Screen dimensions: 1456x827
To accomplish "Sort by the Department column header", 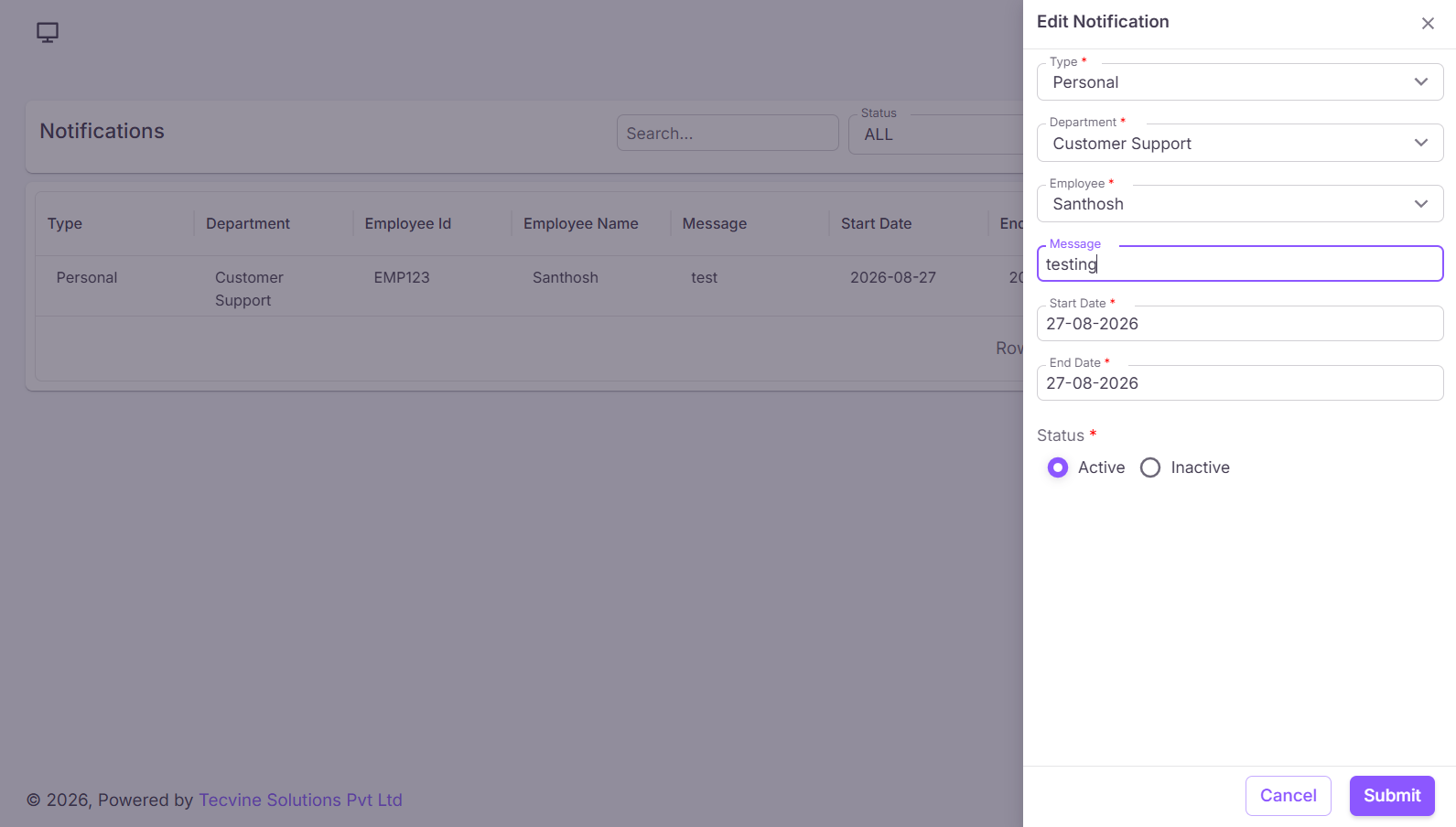I will pos(248,224).
